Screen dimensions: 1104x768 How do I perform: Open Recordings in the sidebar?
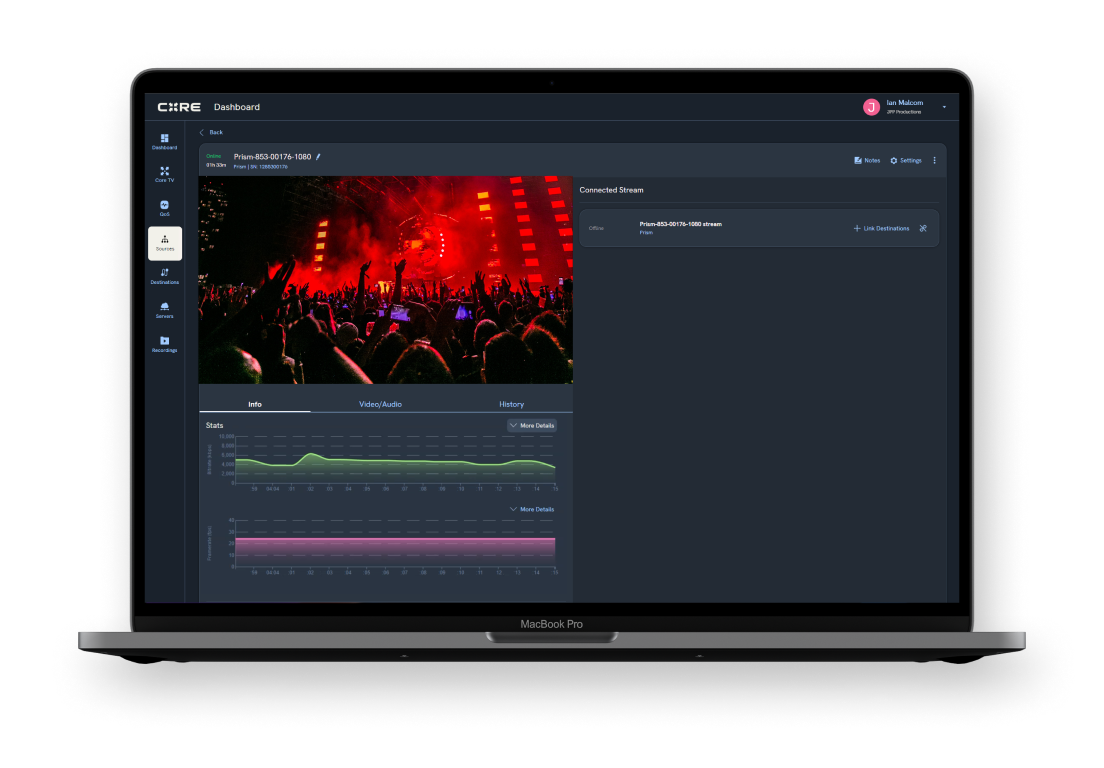click(164, 344)
